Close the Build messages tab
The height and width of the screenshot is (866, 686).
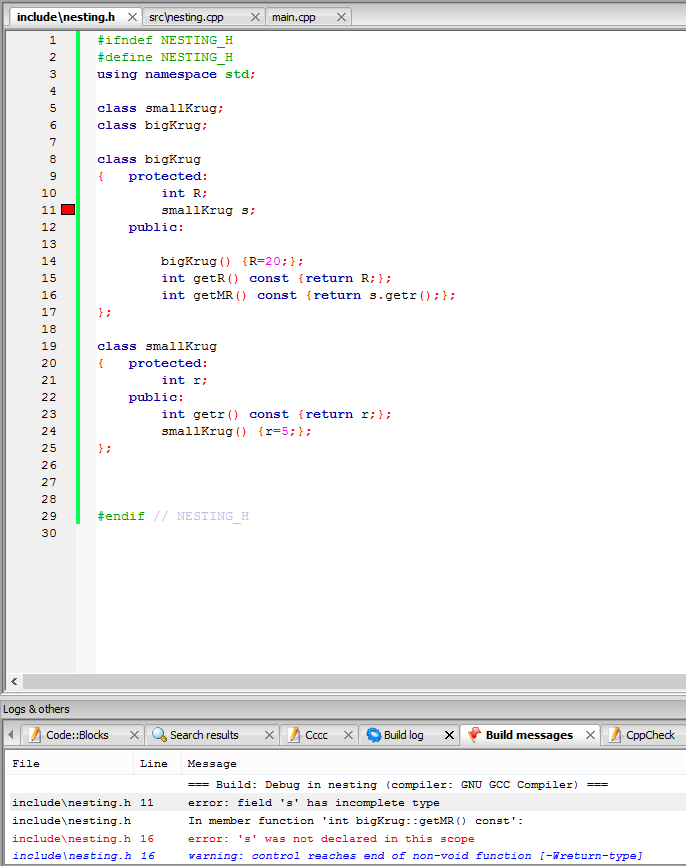[x=590, y=735]
